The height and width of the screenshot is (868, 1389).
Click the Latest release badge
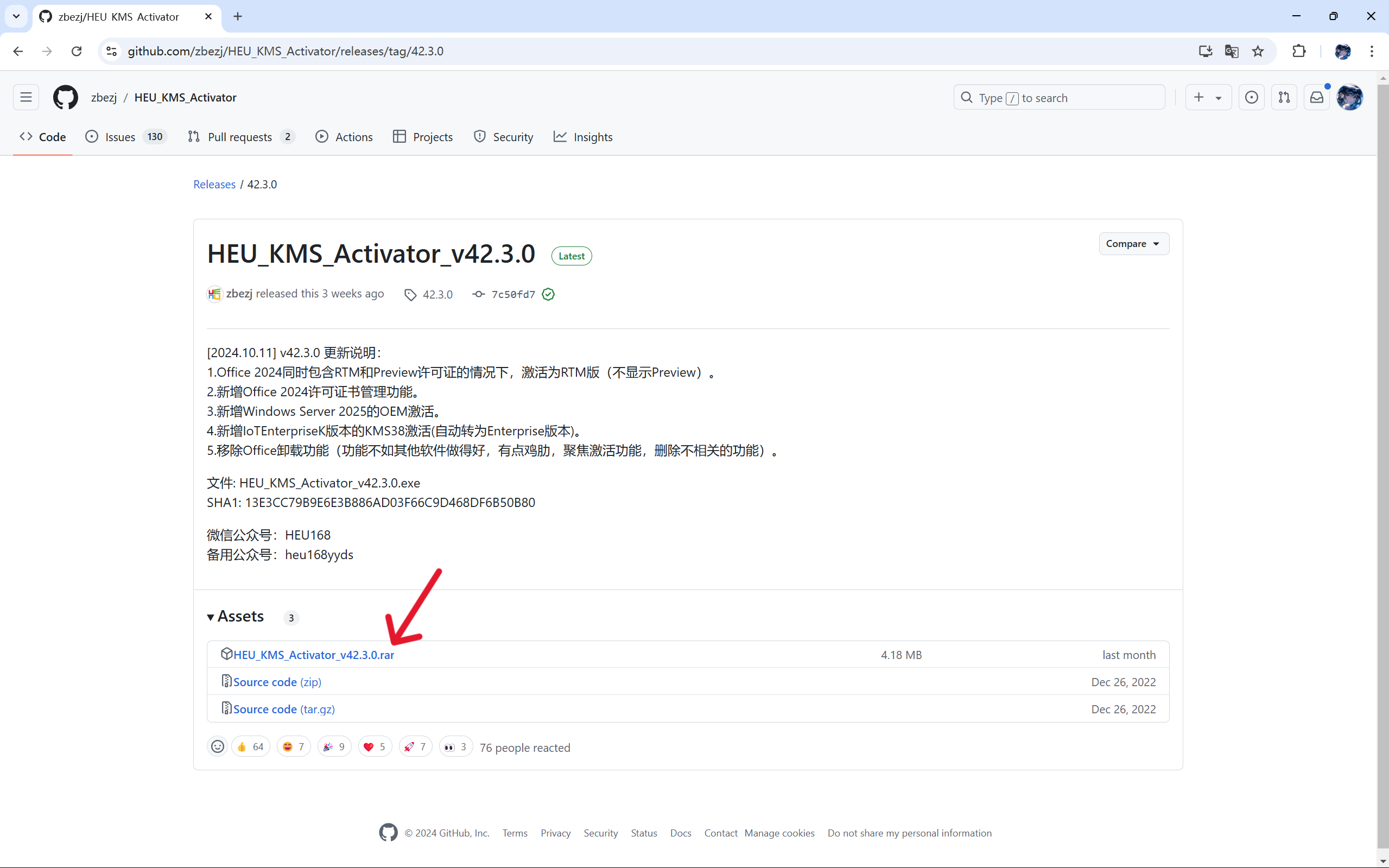[572, 256]
